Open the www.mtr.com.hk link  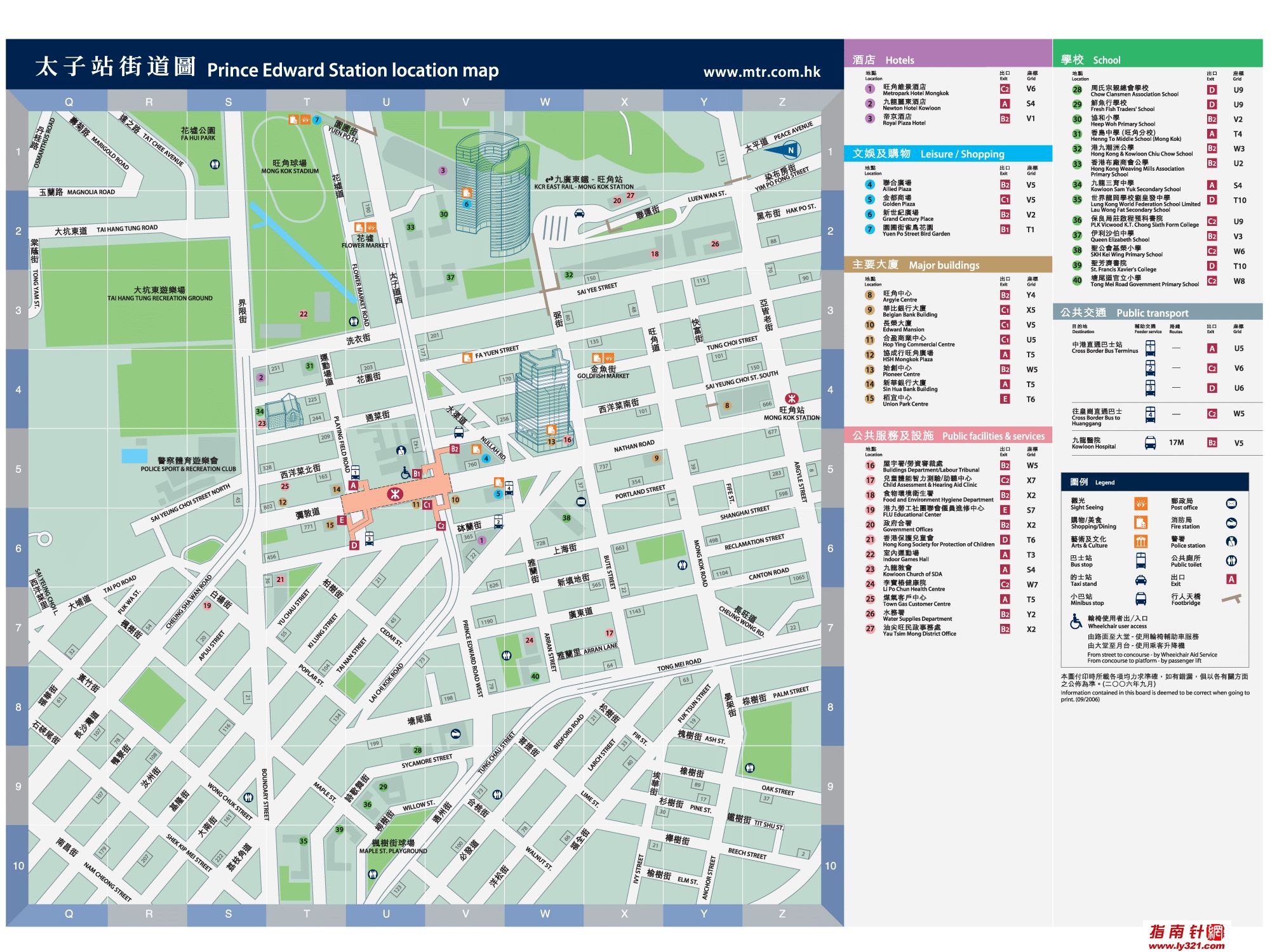tap(761, 72)
